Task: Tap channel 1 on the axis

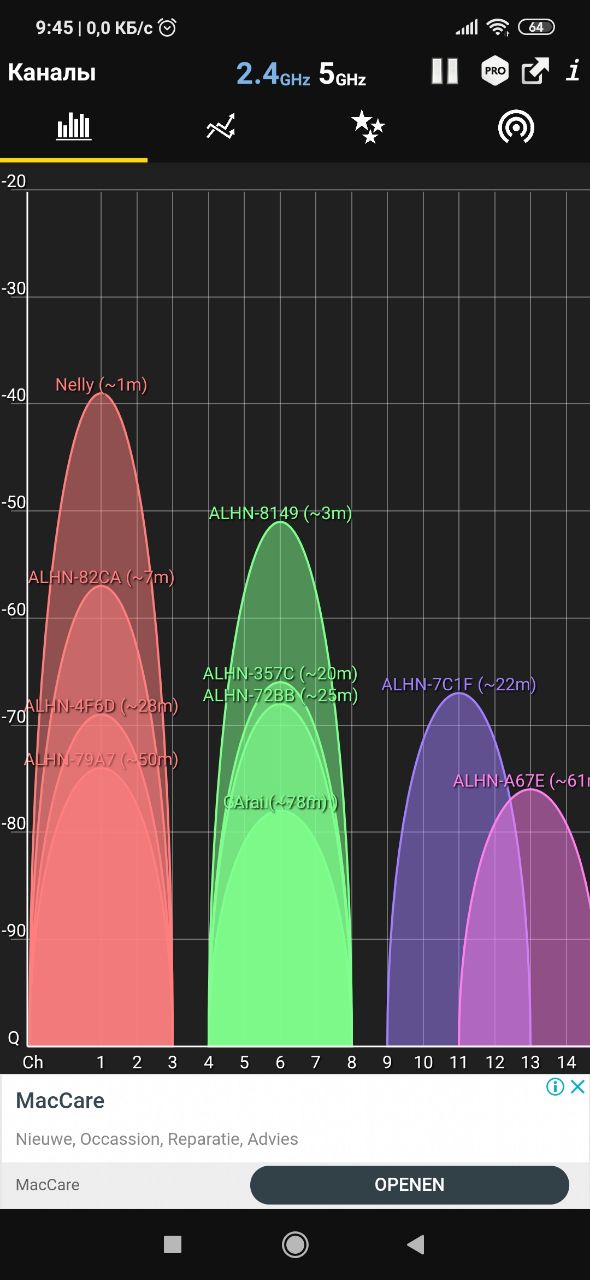Action: point(101,1062)
